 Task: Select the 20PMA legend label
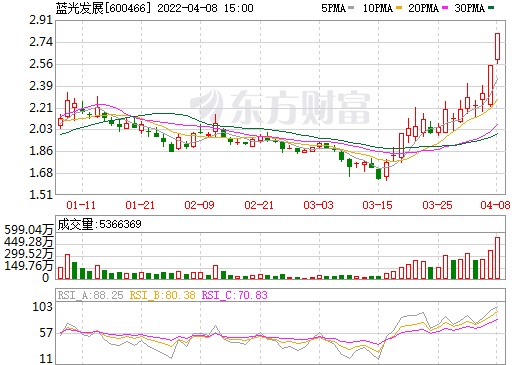[423, 8]
